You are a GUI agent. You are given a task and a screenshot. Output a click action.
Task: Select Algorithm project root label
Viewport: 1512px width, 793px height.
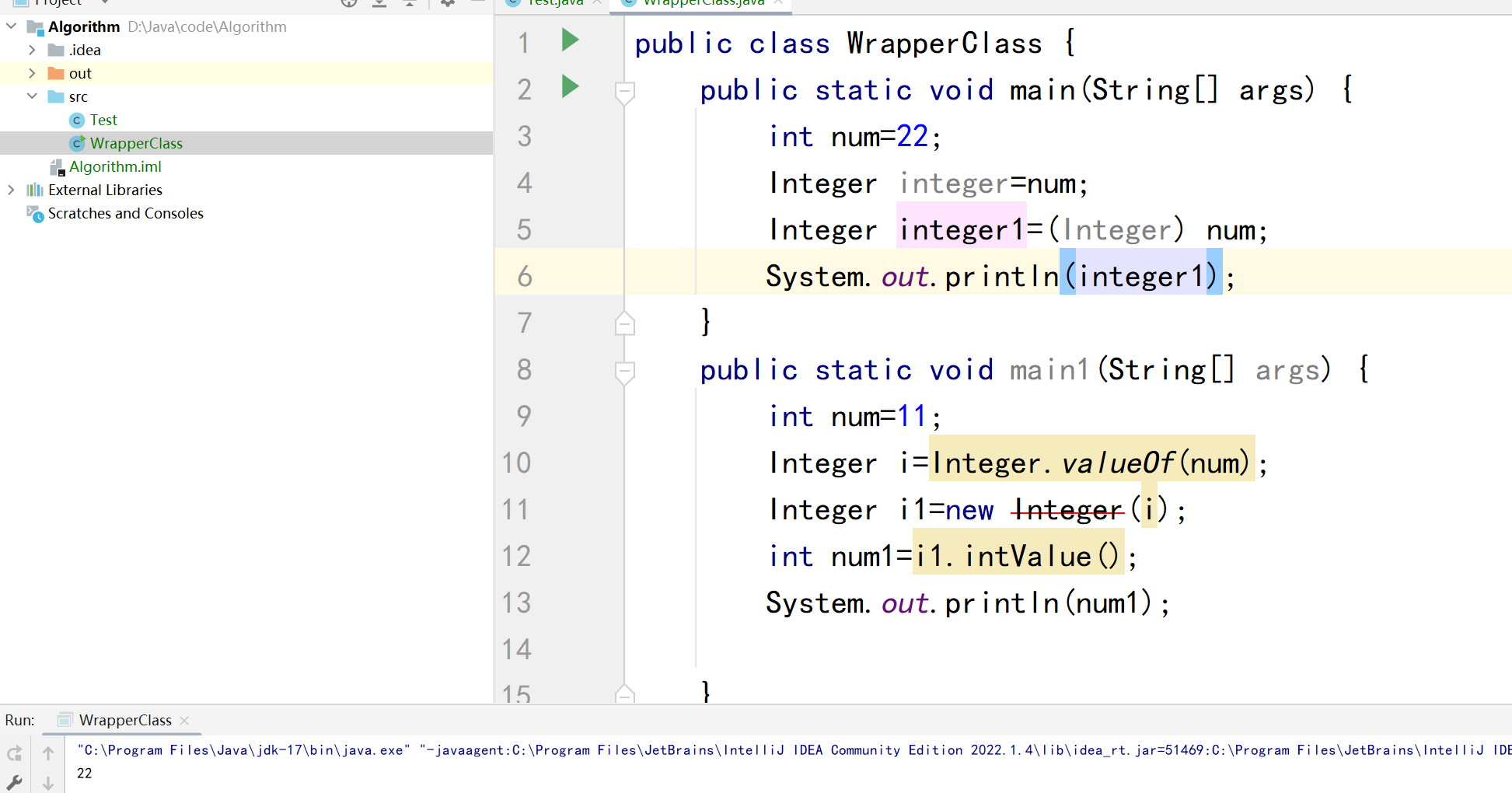coord(84,26)
